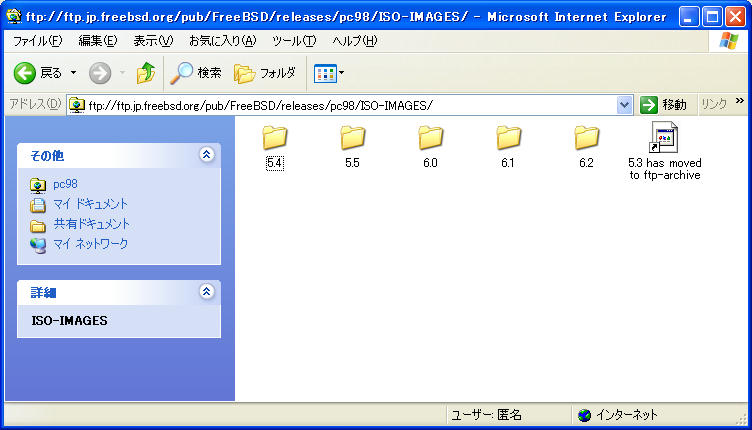Click the マイ ネットワーク icon
752x430 pixels.
(x=38, y=245)
